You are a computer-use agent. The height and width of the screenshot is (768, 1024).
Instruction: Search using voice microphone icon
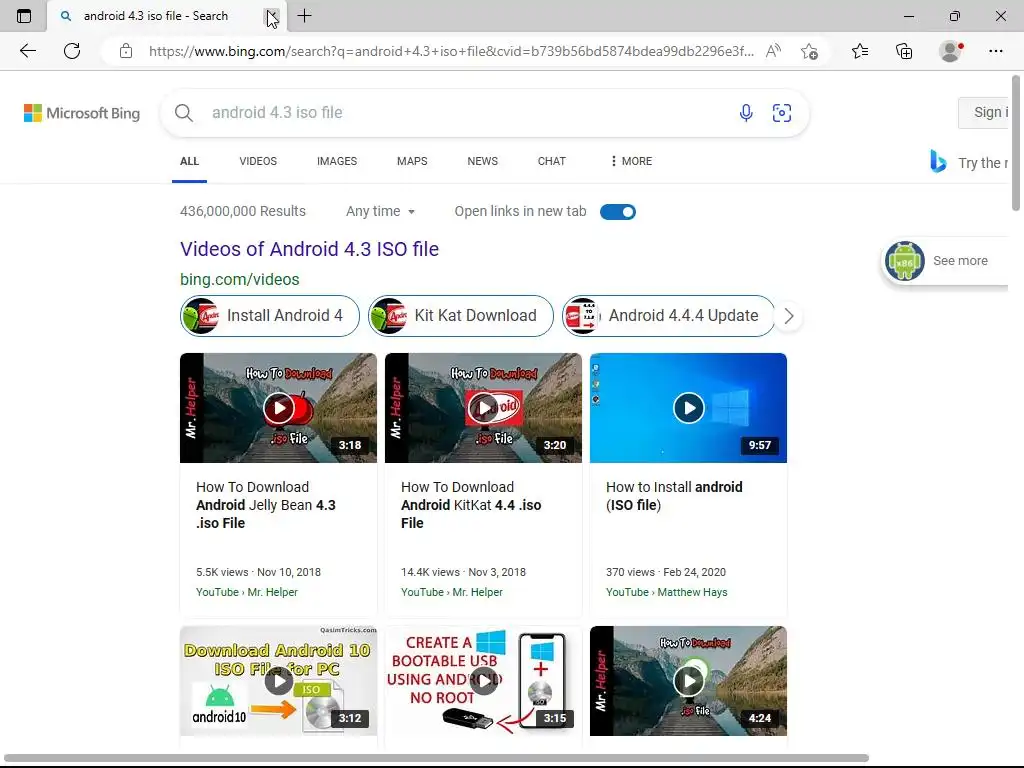[746, 113]
